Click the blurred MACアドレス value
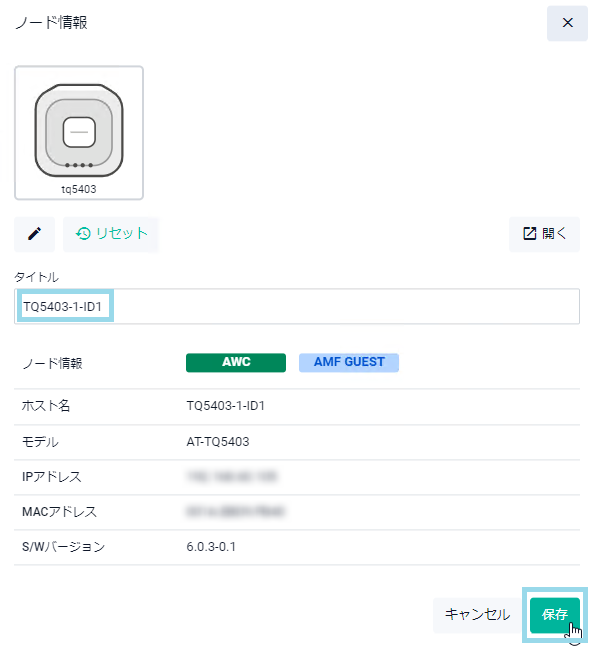The image size is (594, 647). click(x=235, y=512)
